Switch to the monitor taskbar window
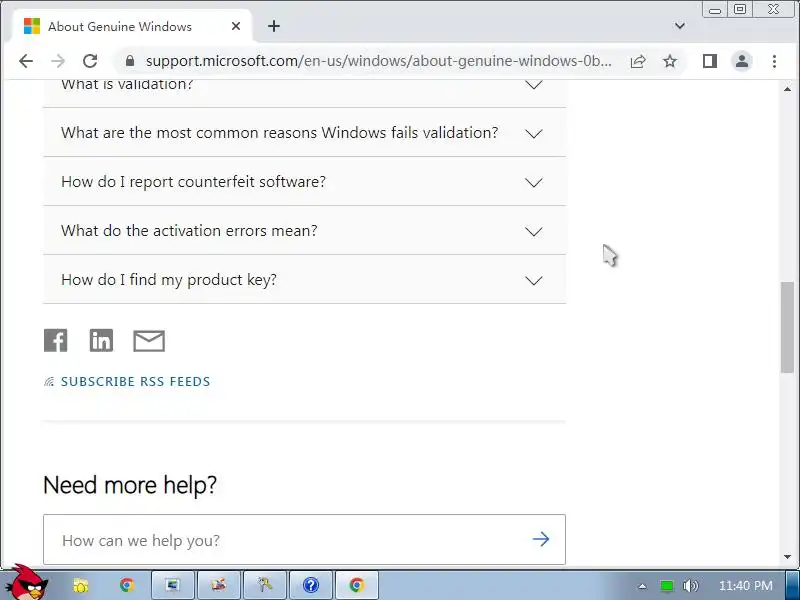This screenshot has height=600, width=800. [172, 585]
